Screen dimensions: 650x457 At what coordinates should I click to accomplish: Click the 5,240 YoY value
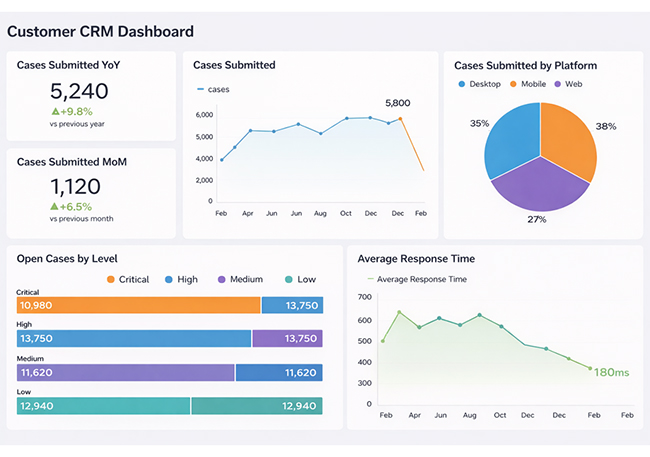click(79, 91)
